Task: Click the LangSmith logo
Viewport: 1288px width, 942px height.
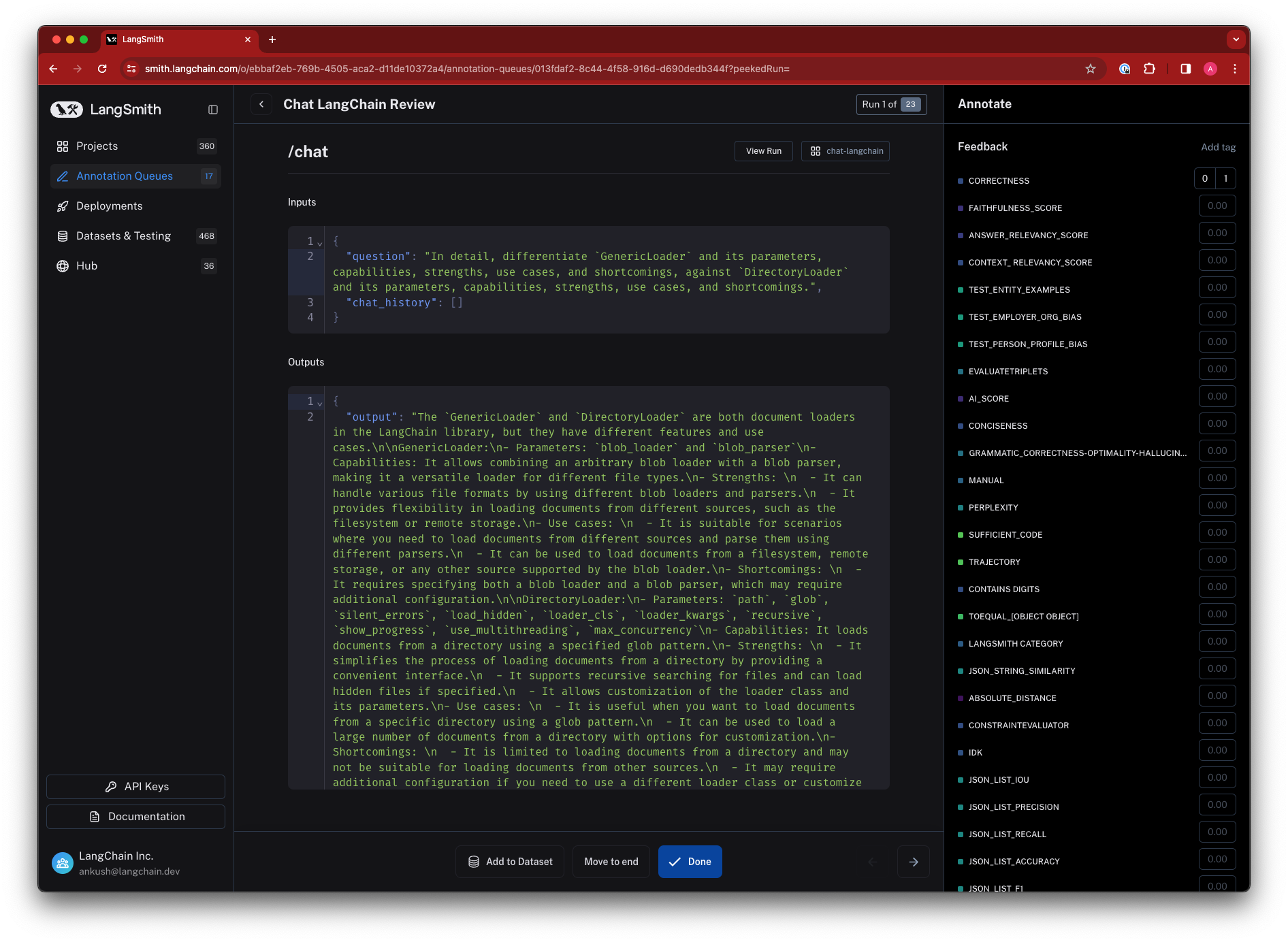Action: (x=106, y=110)
